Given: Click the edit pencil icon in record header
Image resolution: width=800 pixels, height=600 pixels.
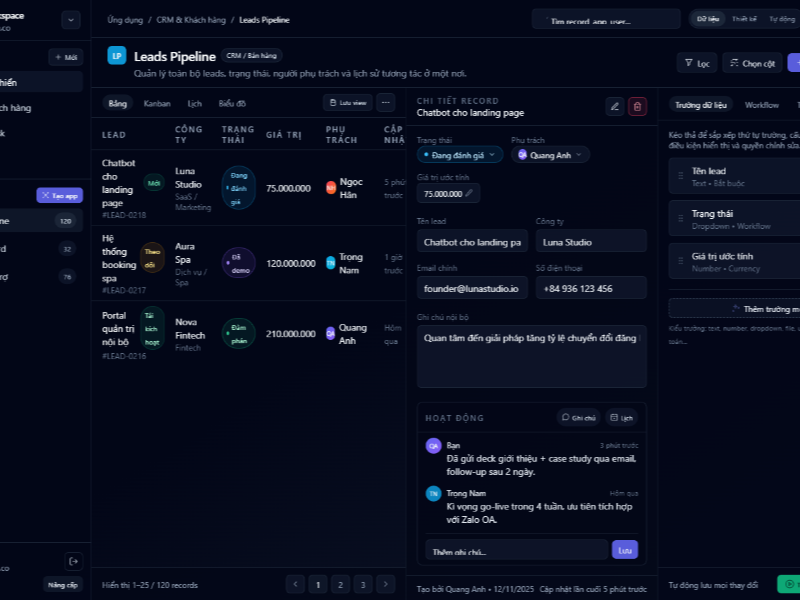Looking at the screenshot, I should point(615,106).
